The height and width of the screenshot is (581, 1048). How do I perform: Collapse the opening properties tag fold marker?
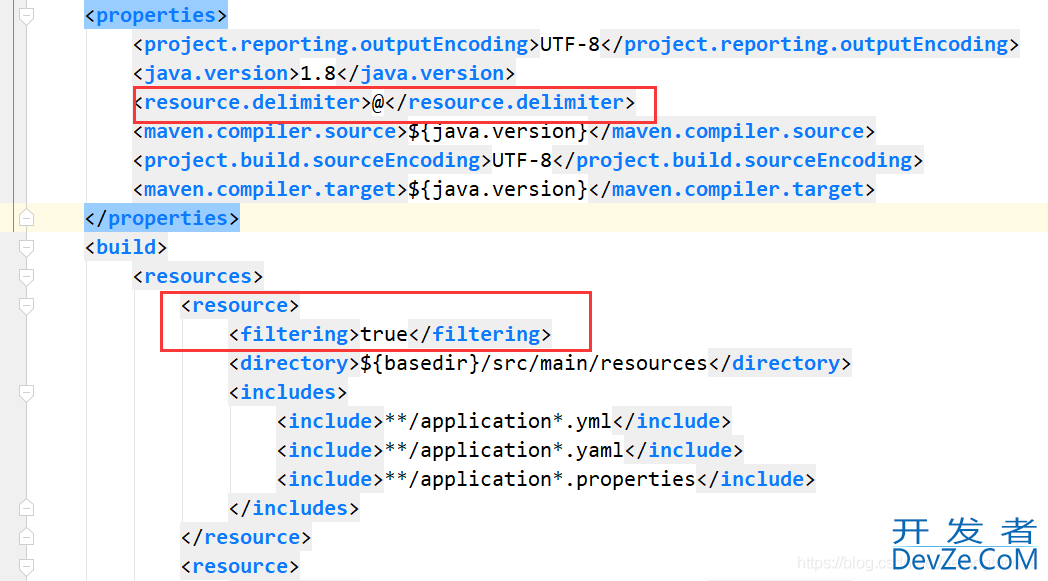pos(26,15)
